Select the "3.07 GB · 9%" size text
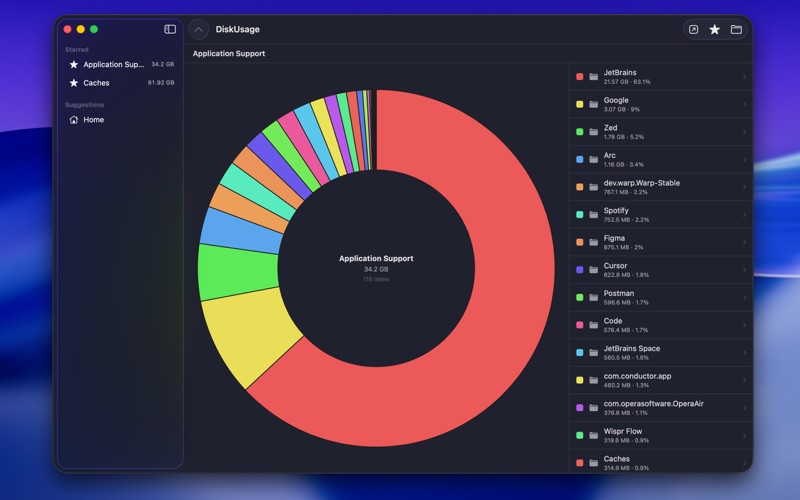This screenshot has width=800, height=500. click(x=621, y=109)
